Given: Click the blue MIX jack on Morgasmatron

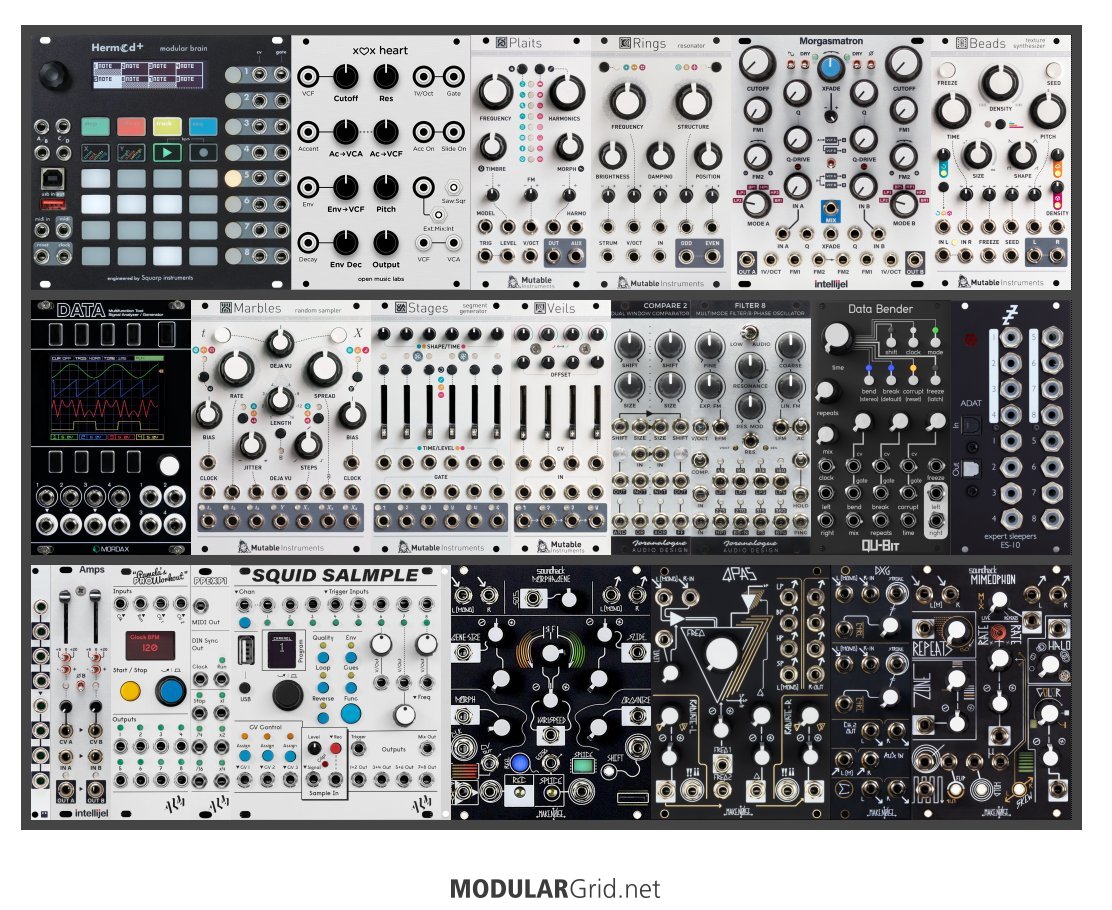Looking at the screenshot, I should tap(830, 209).
